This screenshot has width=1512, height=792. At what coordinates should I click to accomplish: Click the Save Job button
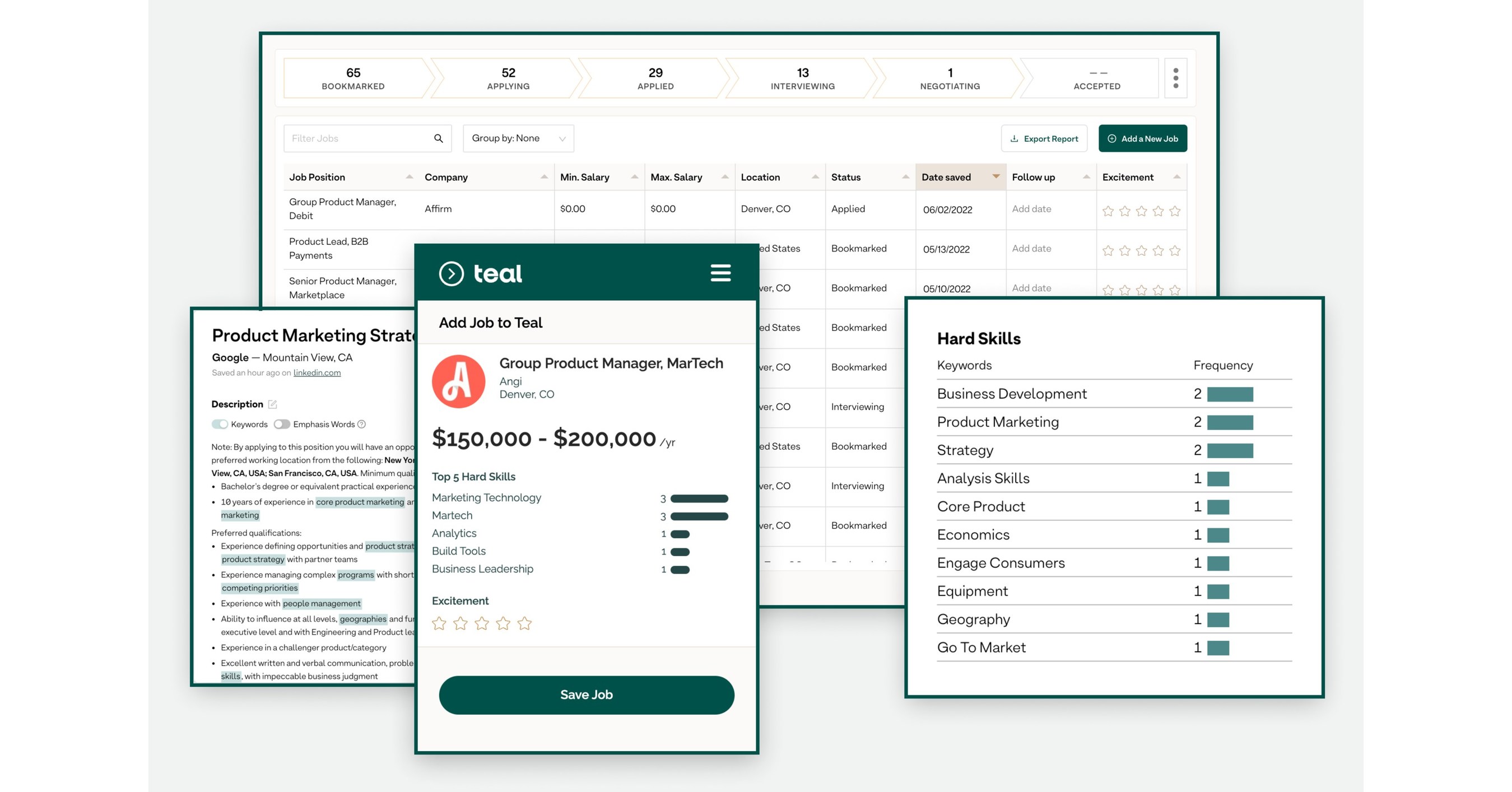tap(586, 695)
